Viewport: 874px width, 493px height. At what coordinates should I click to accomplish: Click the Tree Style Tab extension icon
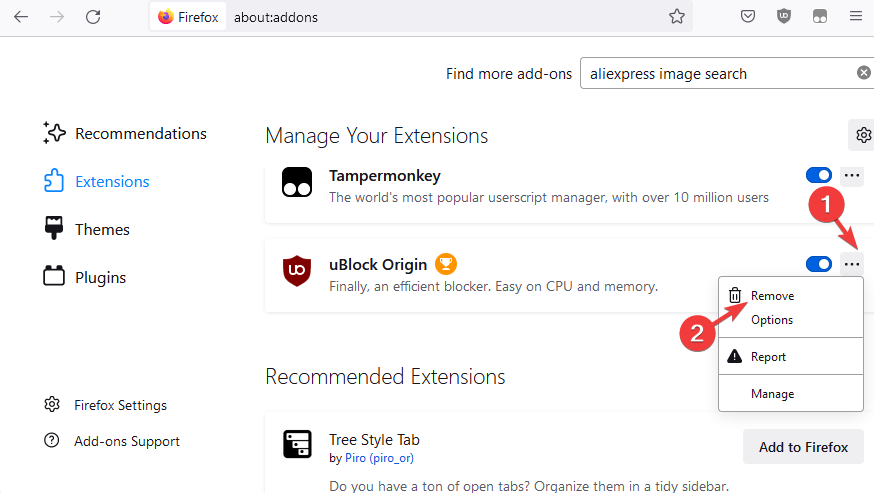pyautogui.click(x=297, y=444)
